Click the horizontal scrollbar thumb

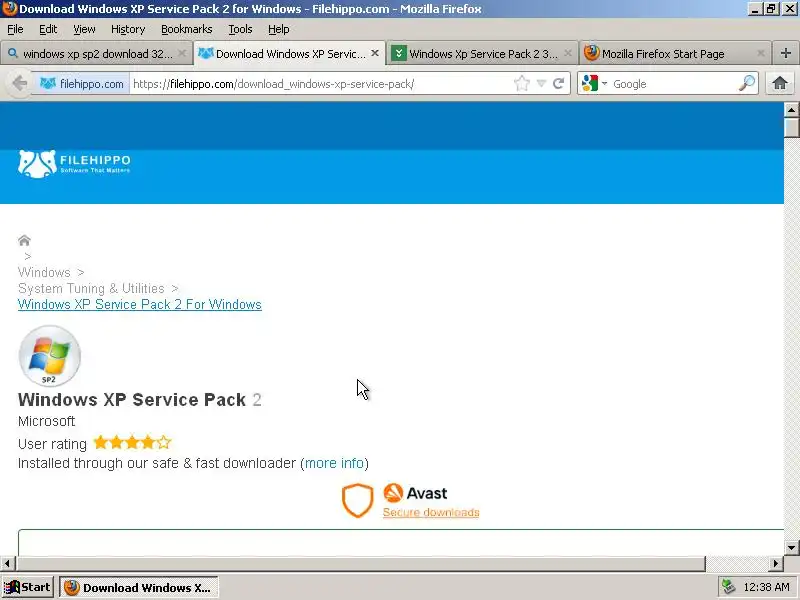point(360,564)
